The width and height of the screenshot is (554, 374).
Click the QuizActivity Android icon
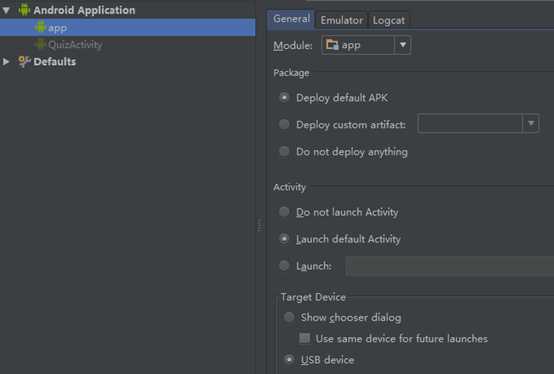[x=40, y=44]
